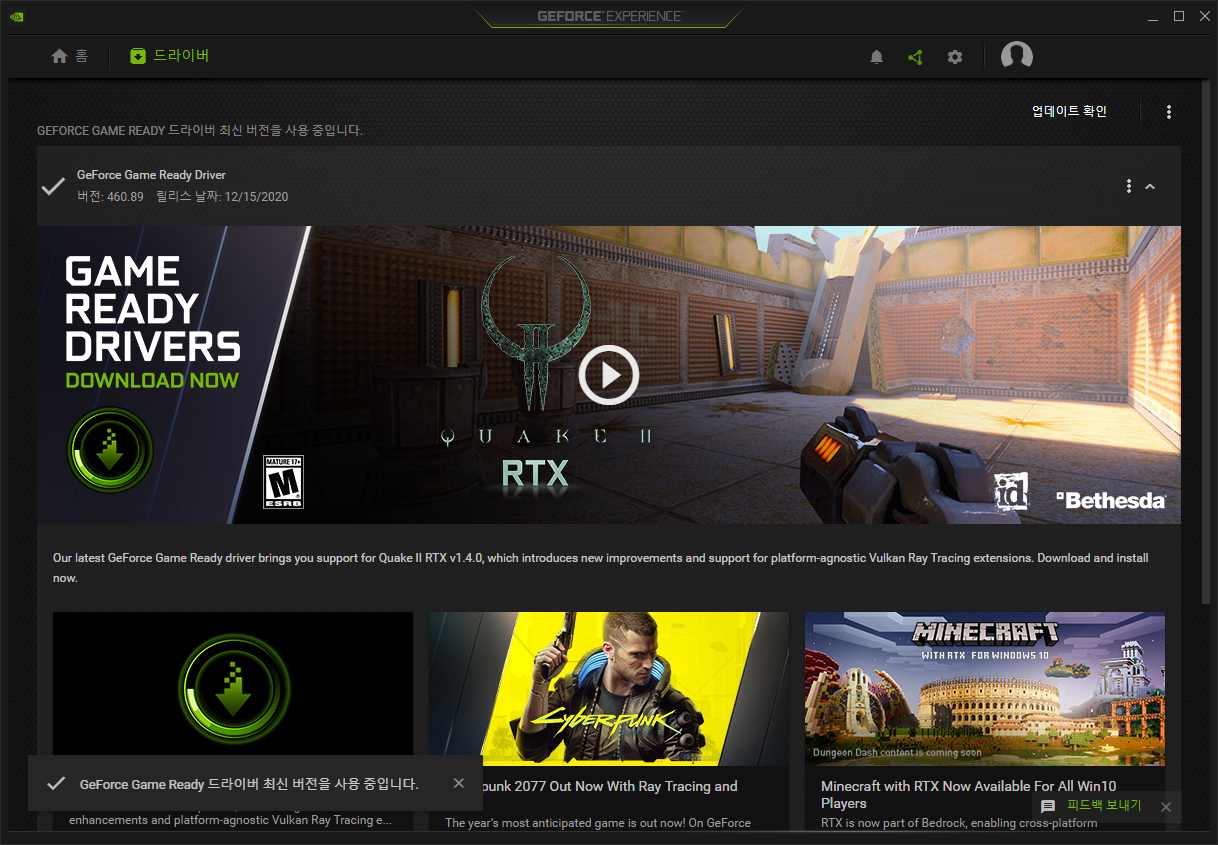Image resolution: width=1218 pixels, height=845 pixels.
Task: Click the checkmark beside GeForce Game Ready Driver
Action: click(x=53, y=186)
